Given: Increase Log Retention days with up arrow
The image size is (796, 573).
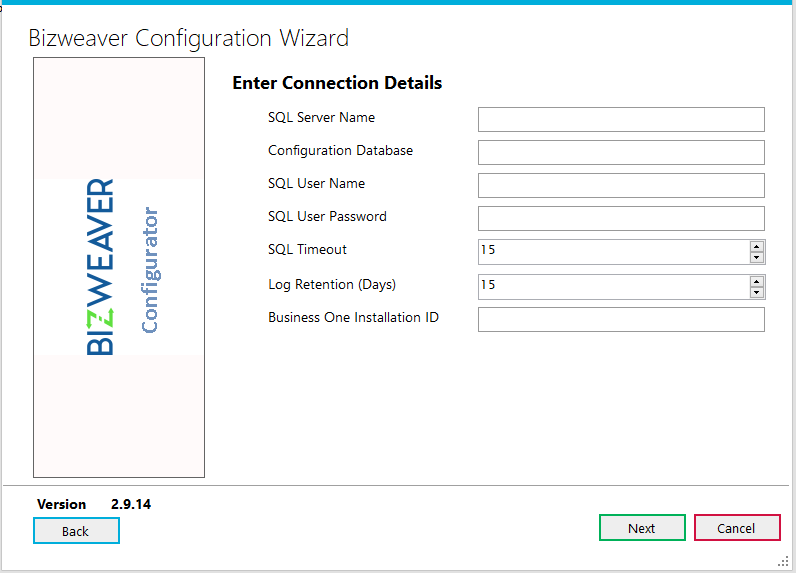Looking at the screenshot, I should click(x=756, y=282).
